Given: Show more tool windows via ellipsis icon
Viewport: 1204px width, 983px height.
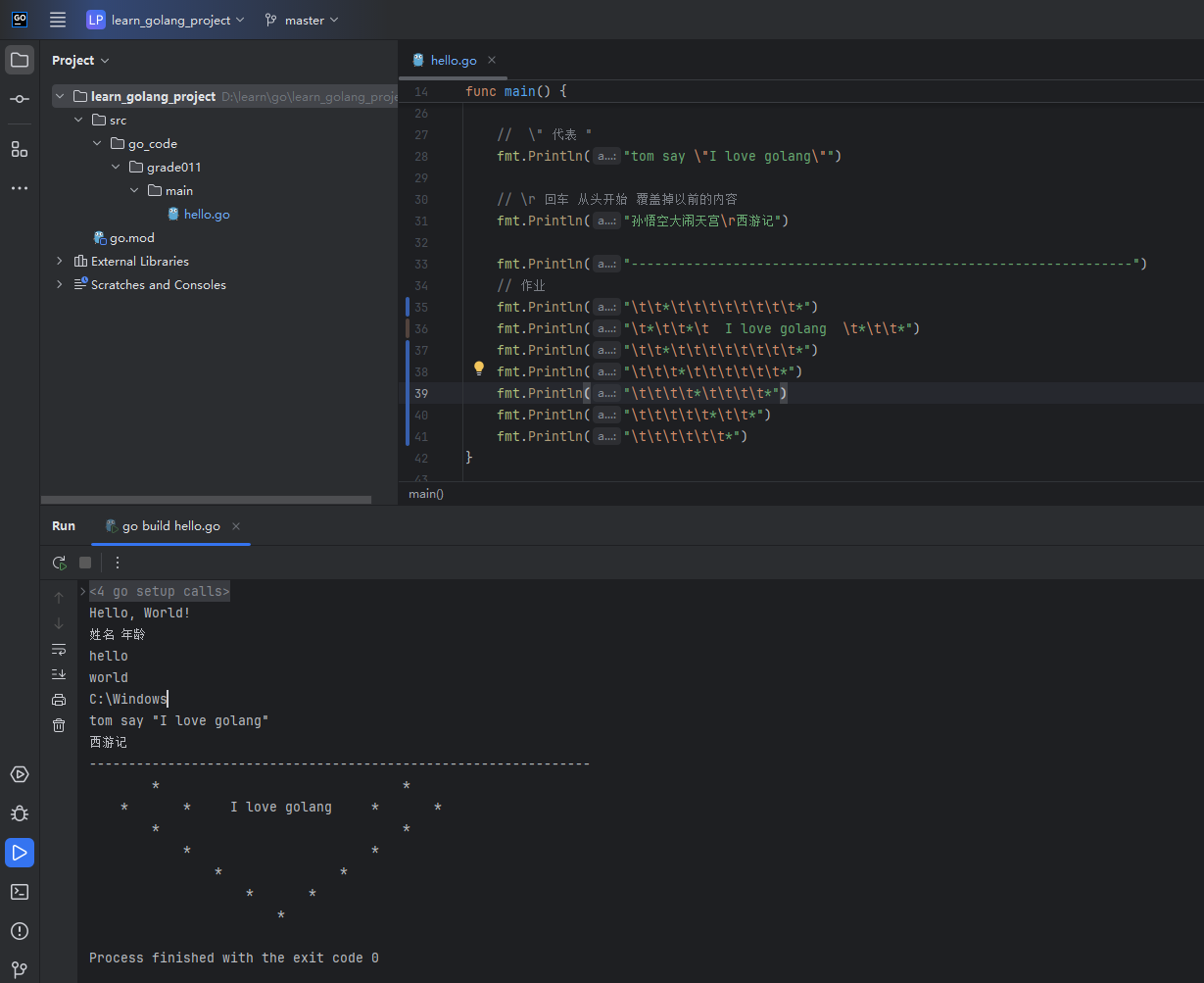Looking at the screenshot, I should pos(20,188).
